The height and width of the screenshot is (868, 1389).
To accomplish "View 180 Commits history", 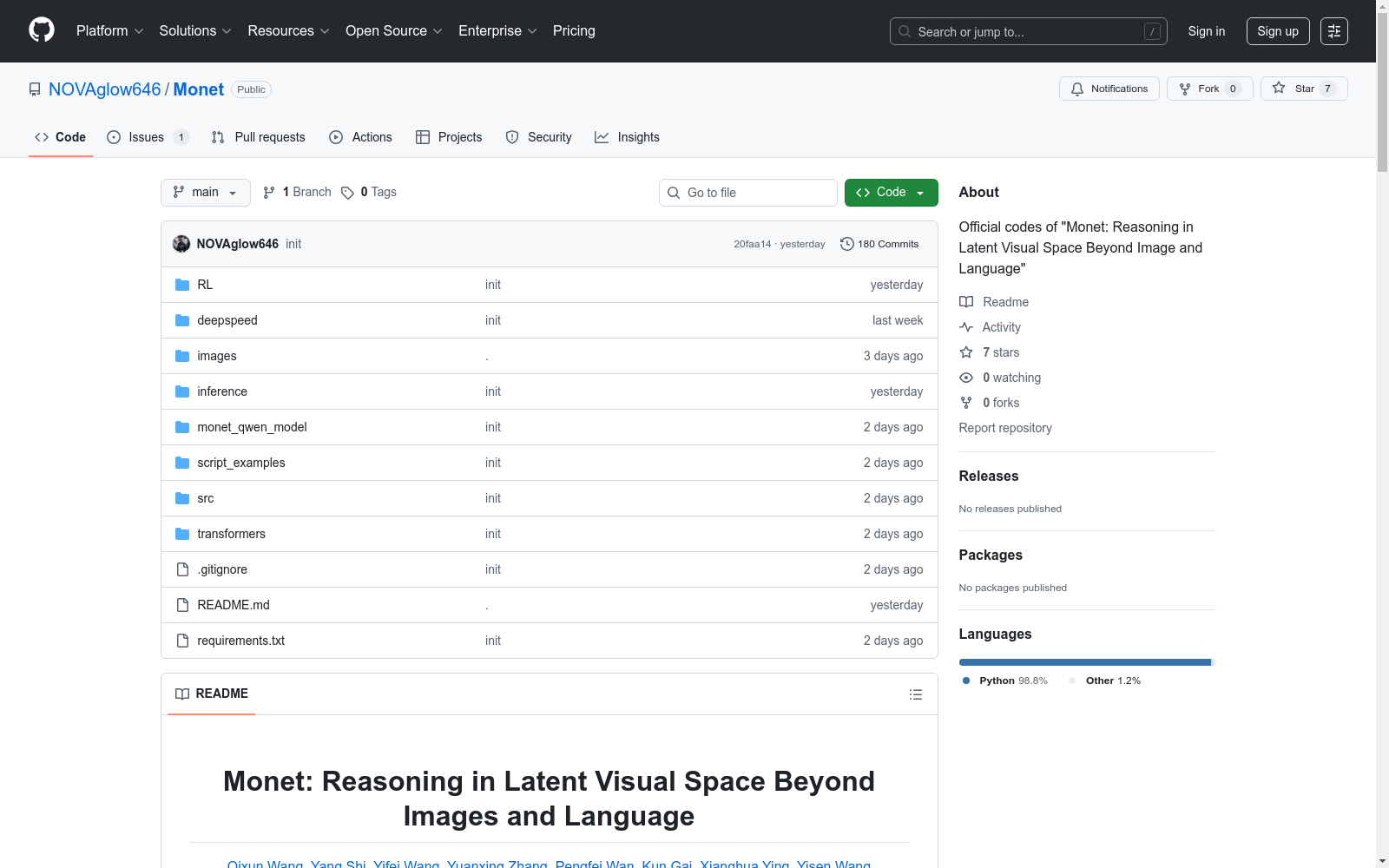I will (x=879, y=244).
